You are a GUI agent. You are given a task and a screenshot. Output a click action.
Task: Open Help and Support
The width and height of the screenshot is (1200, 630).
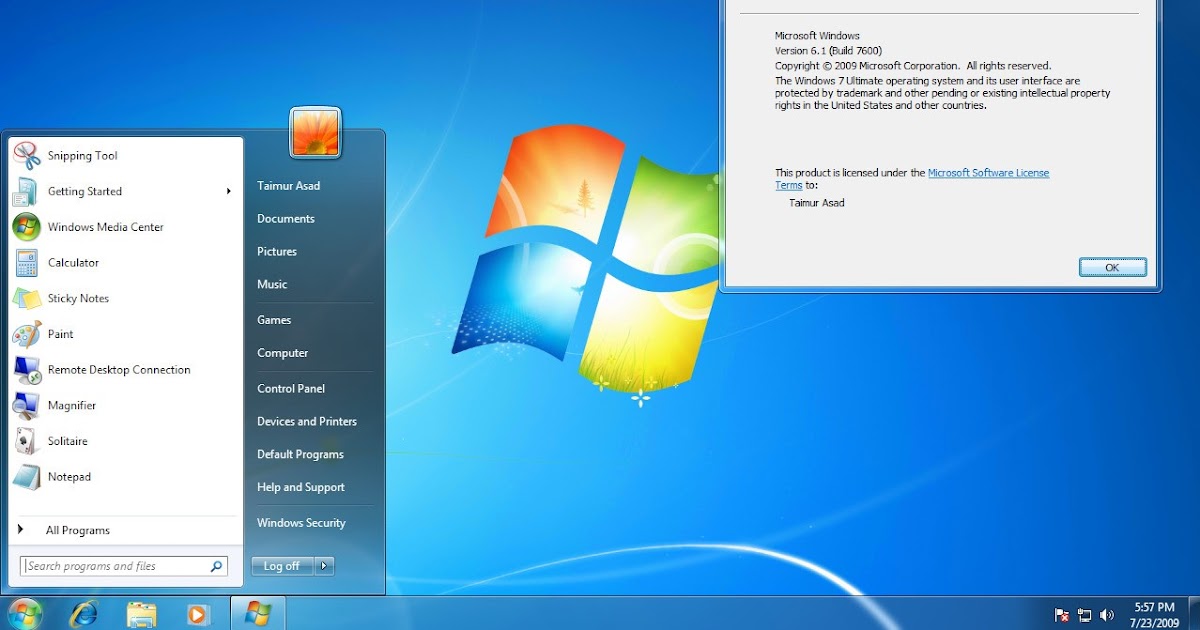coord(301,488)
